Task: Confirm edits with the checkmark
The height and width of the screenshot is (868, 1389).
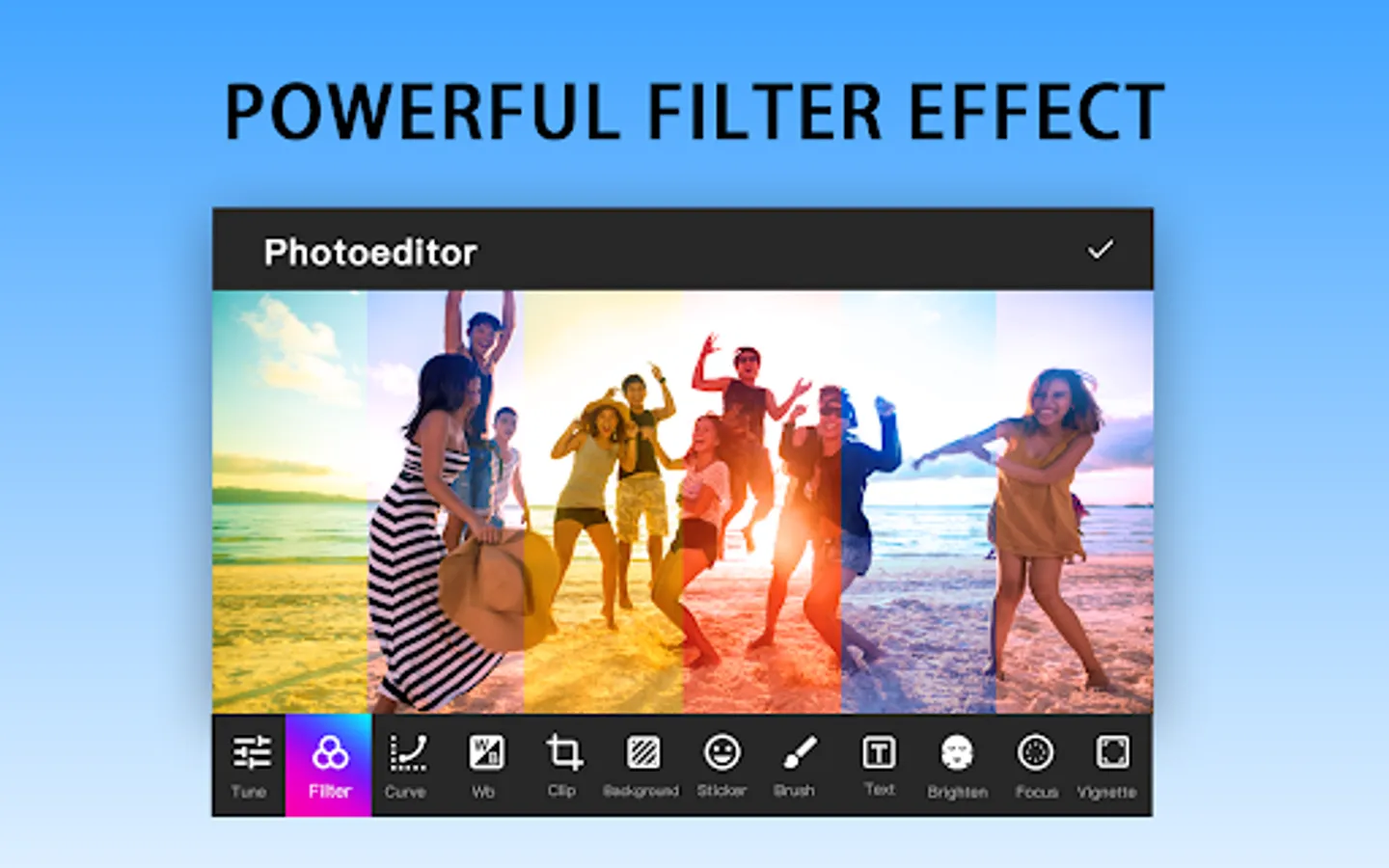Action: 1101,250
